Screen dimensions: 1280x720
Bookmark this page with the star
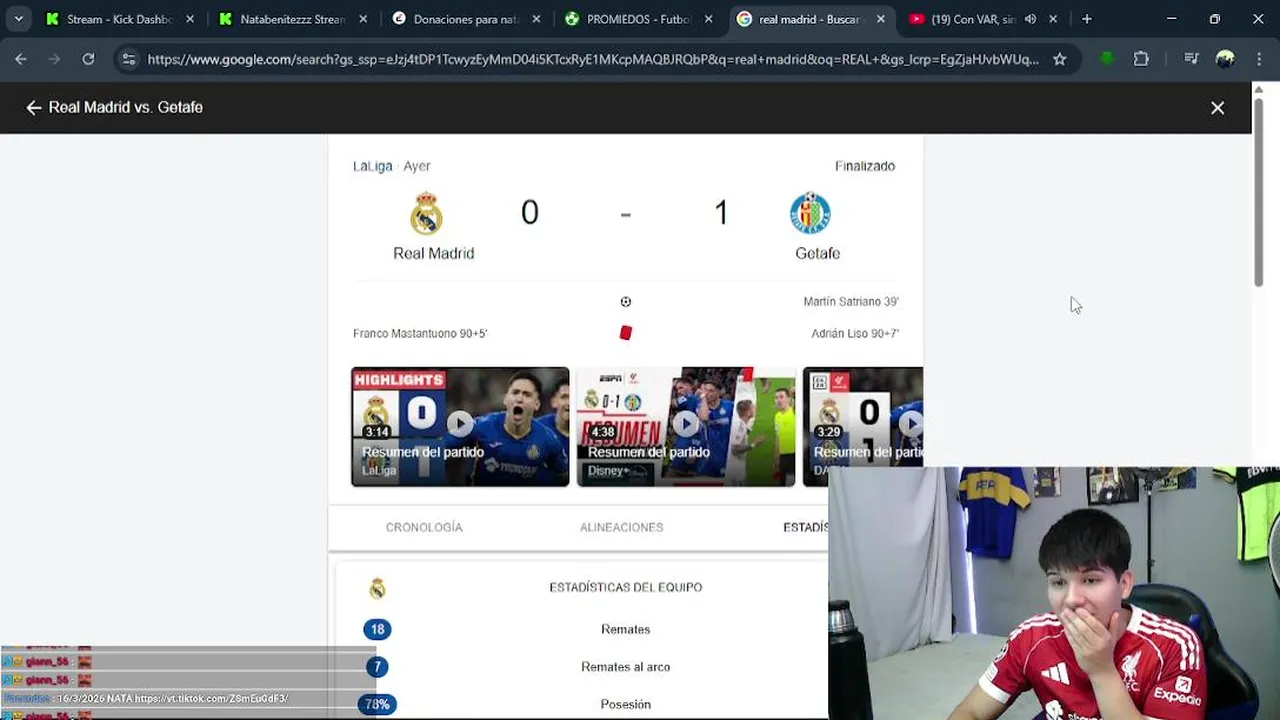point(1060,59)
